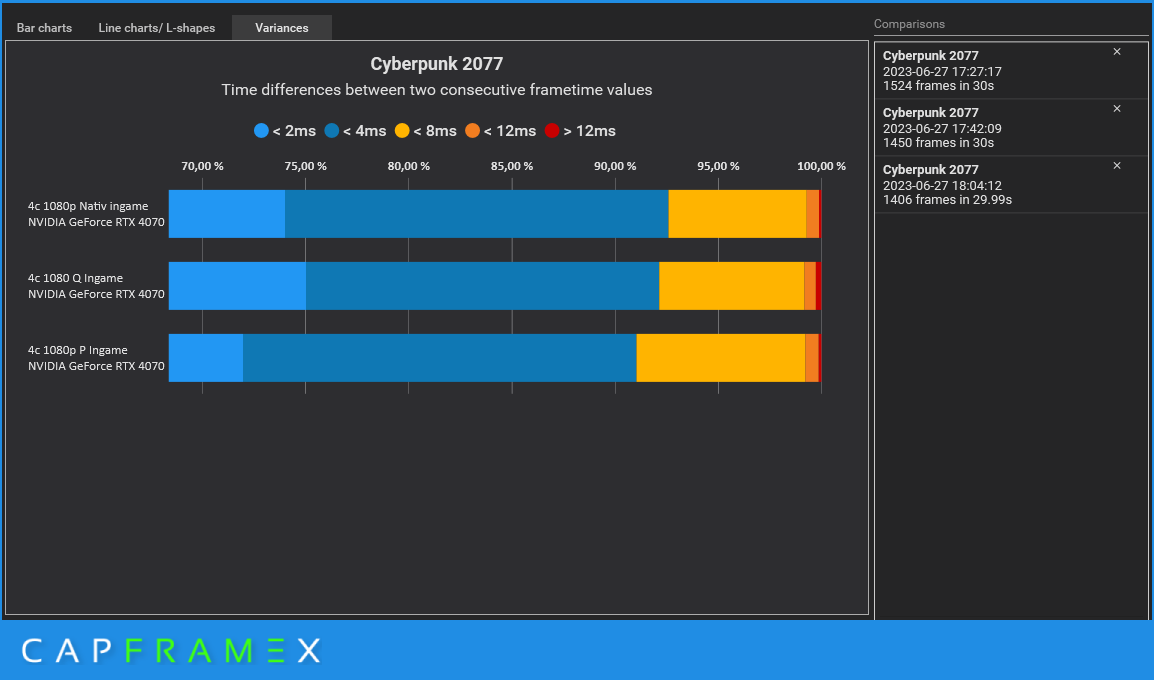Click the 4c 1080p P Ingame label

(96, 358)
